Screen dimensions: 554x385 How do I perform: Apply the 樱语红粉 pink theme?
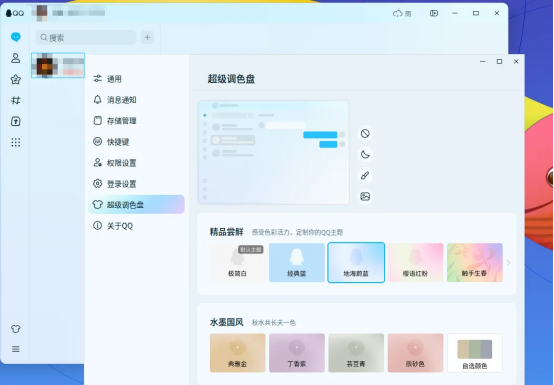coord(416,262)
